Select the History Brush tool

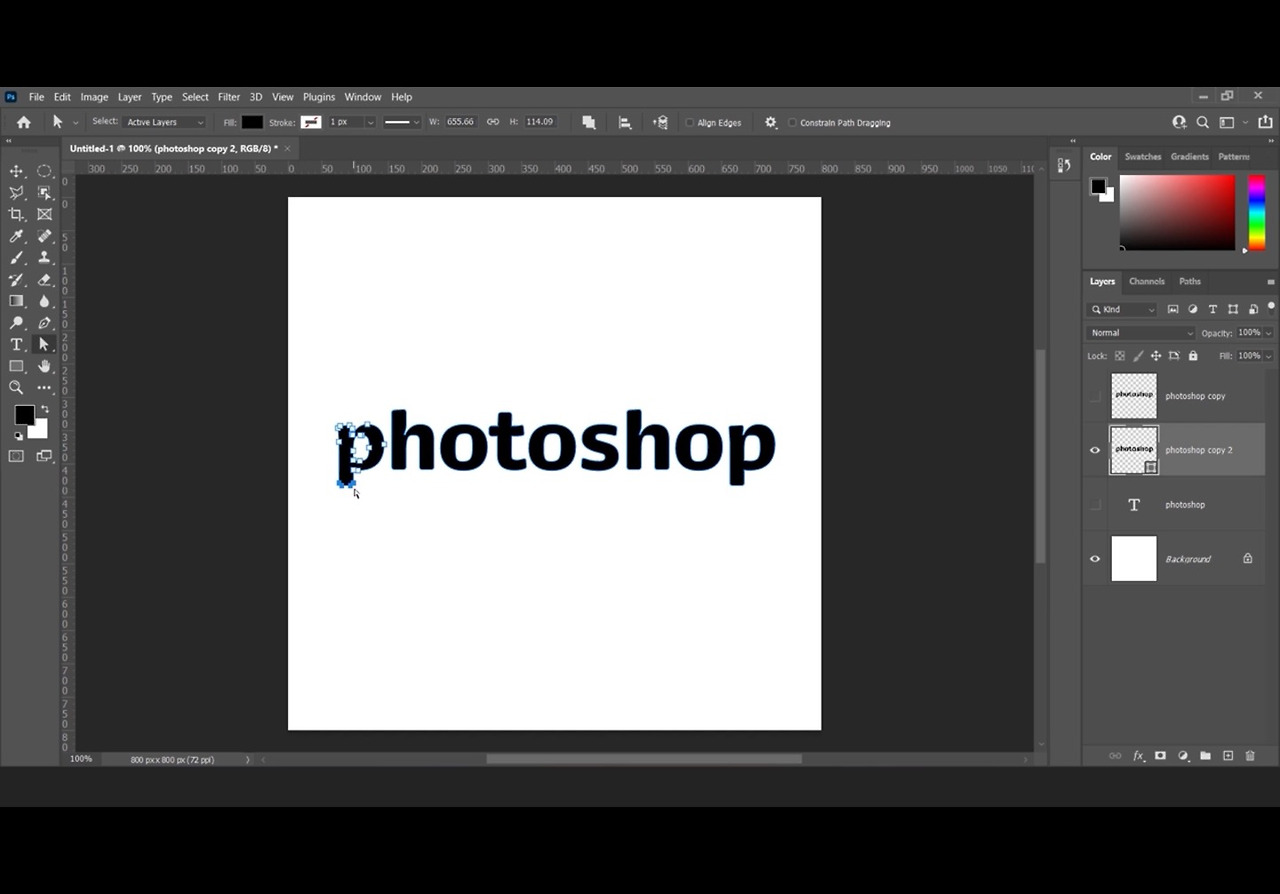pos(17,280)
